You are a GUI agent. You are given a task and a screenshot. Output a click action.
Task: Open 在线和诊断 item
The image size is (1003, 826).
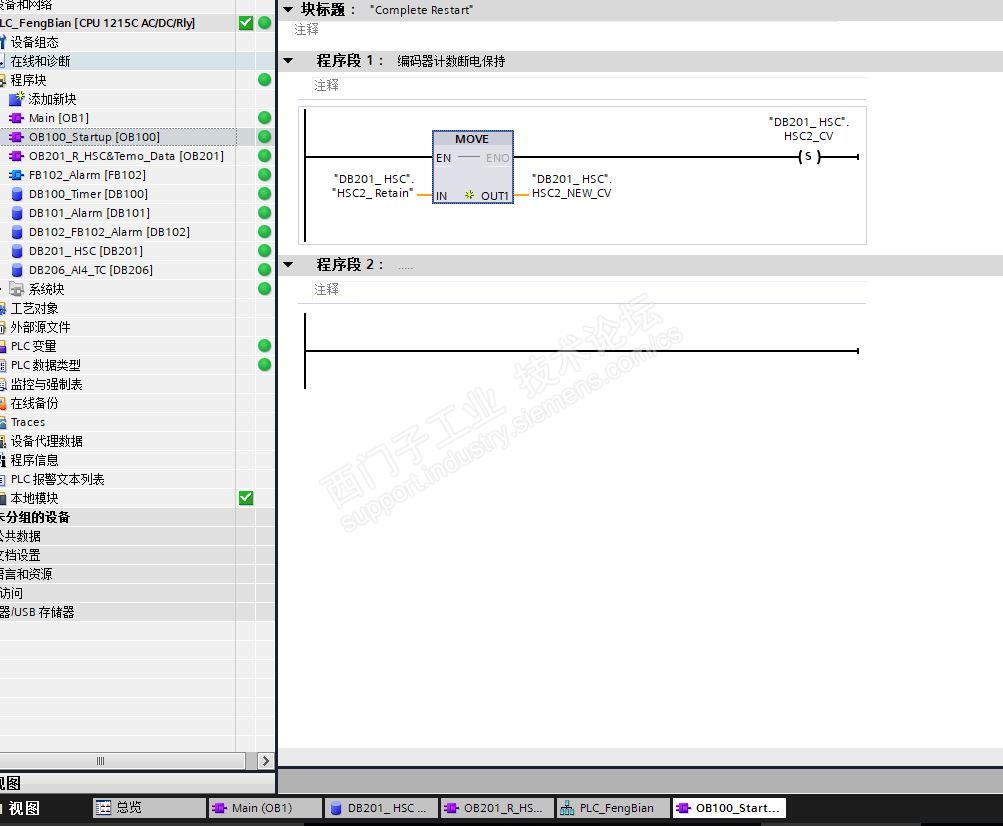[40, 61]
